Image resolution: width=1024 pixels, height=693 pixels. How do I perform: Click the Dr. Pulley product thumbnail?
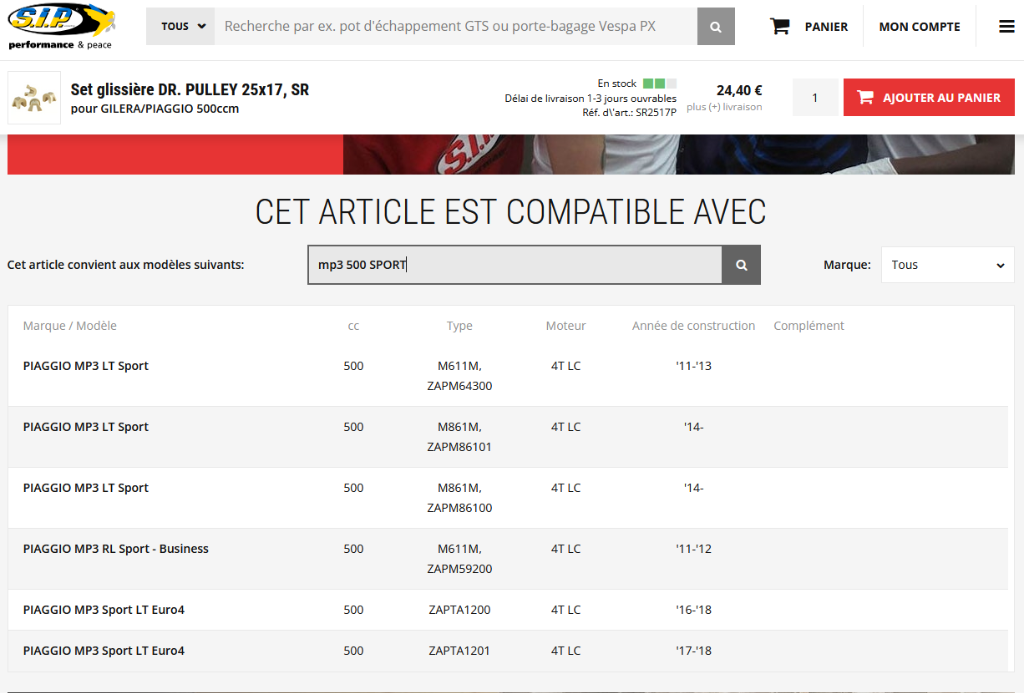click(x=34, y=98)
